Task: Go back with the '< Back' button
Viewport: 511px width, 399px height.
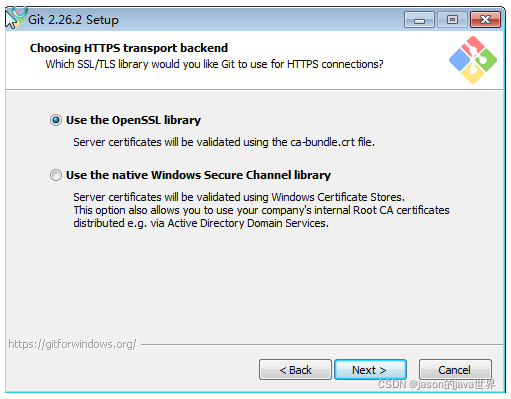Action: click(295, 370)
